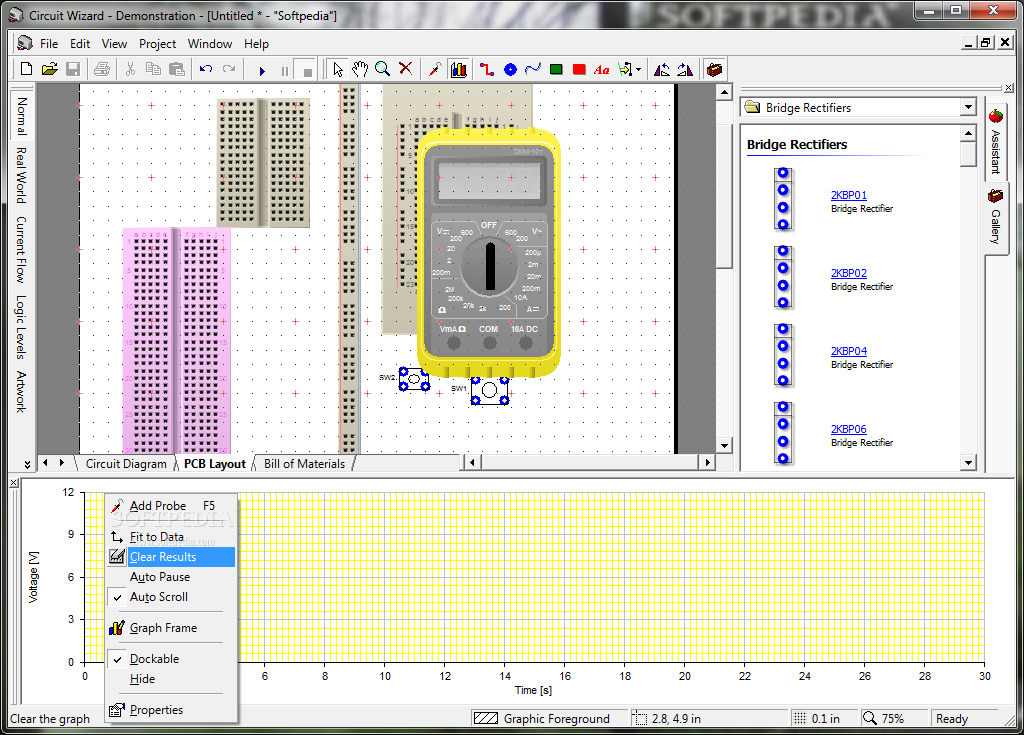Screen dimensions: 1024x735
Task: Select the Normal view style tab
Action: [x=22, y=116]
